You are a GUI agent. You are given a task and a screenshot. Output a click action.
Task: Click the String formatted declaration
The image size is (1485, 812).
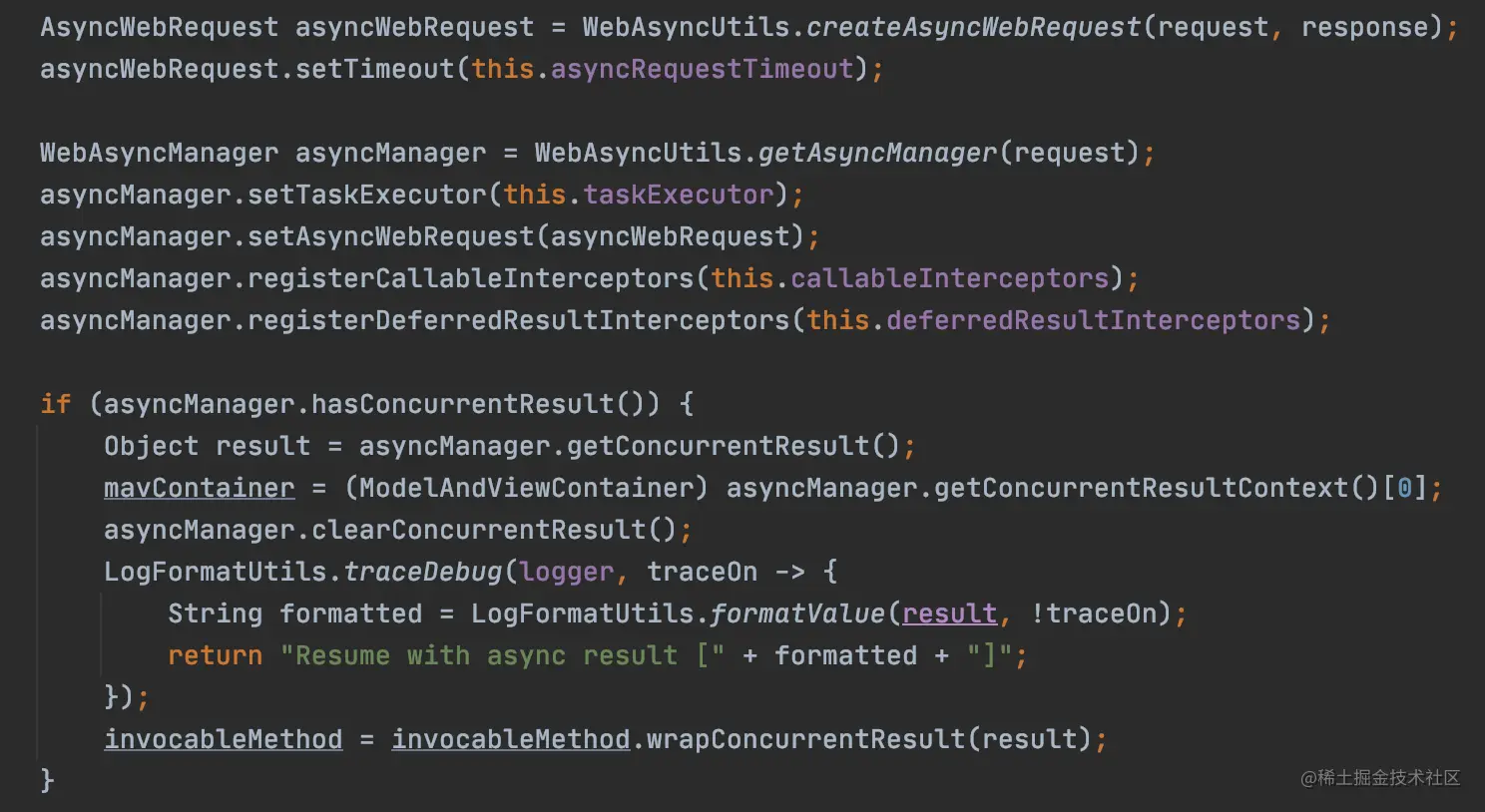coord(294,613)
